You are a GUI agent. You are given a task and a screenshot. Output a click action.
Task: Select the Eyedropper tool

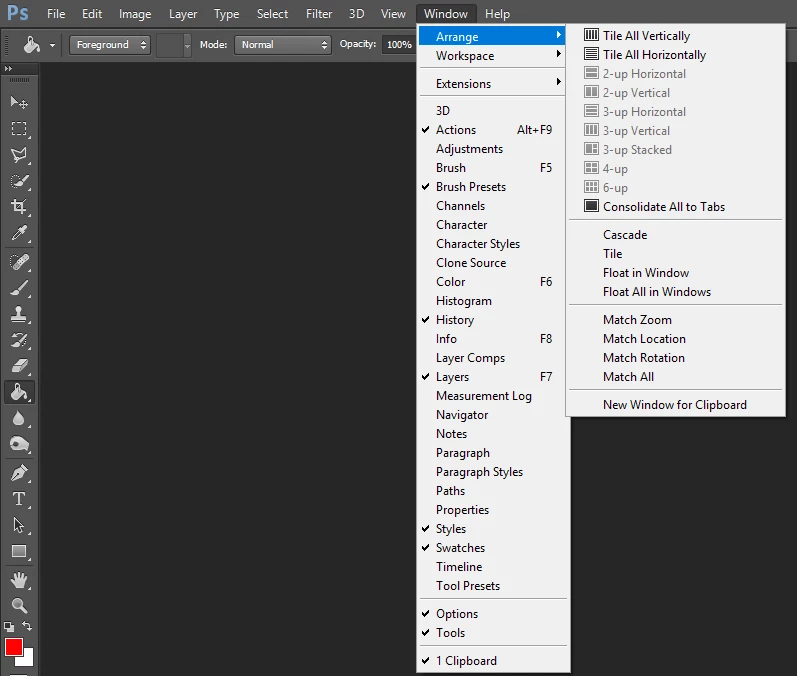pos(19,233)
